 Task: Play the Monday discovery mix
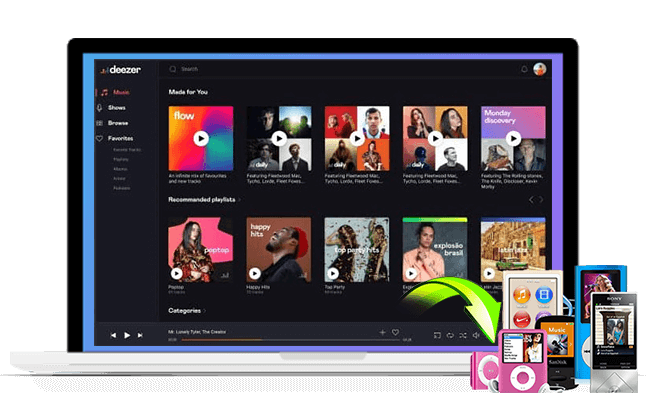[x=513, y=138]
